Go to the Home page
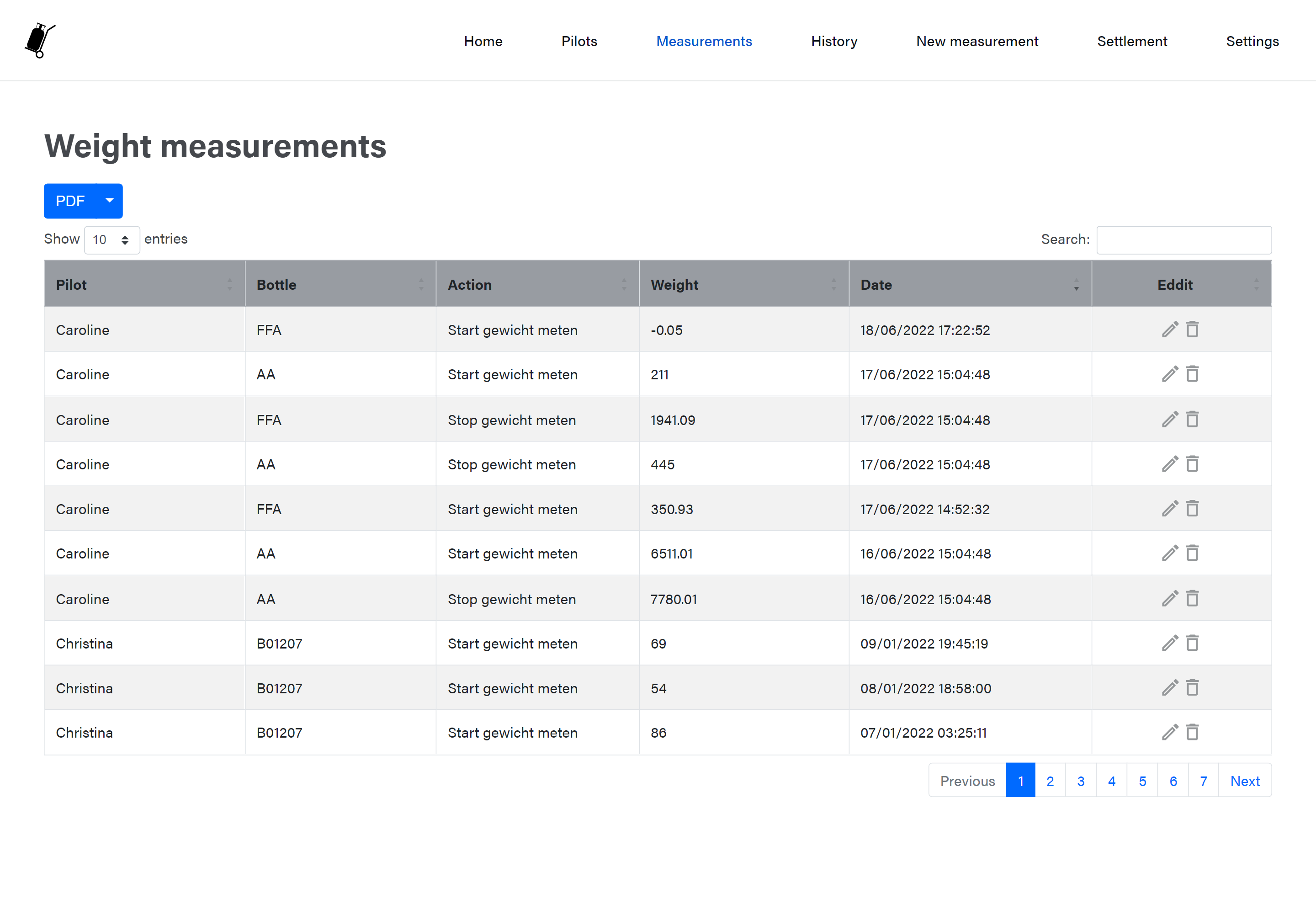Screen dimensions: 1316x904 pos(483,41)
